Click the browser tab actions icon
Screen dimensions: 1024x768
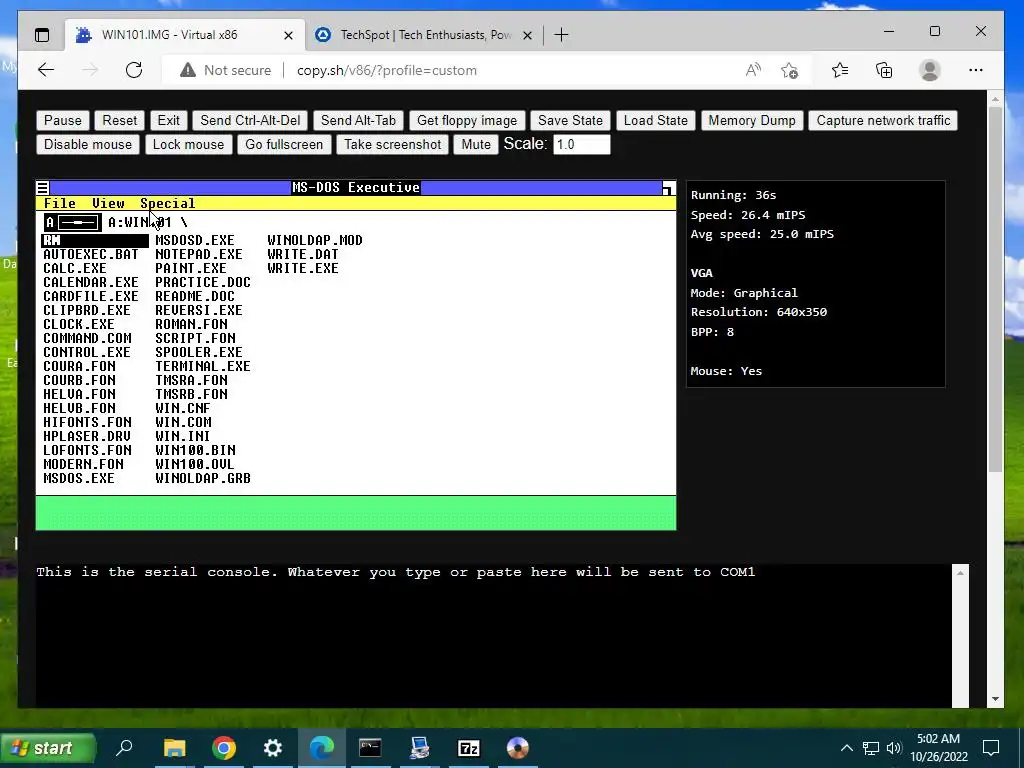(42, 35)
